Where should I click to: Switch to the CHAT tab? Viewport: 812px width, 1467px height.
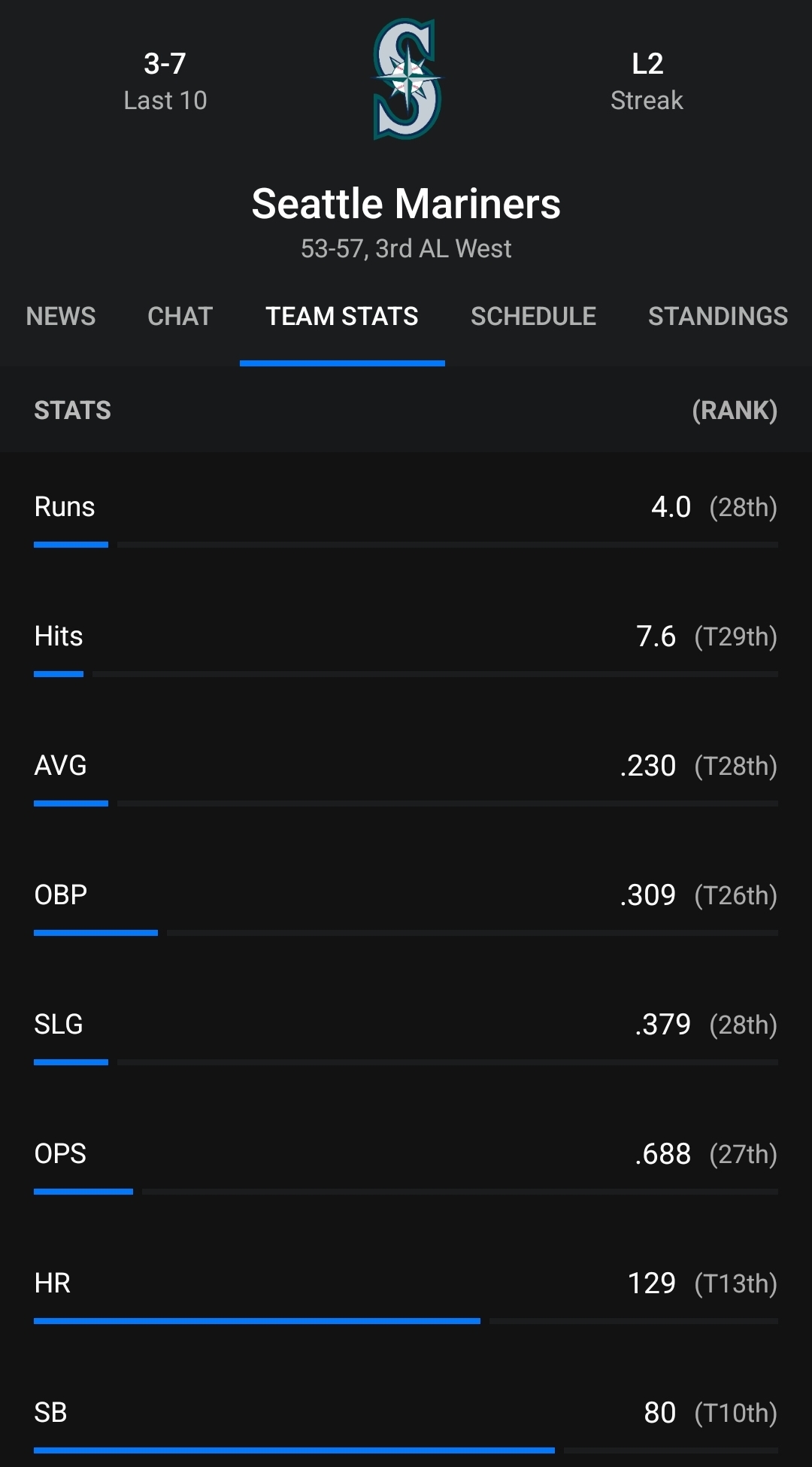(x=180, y=316)
